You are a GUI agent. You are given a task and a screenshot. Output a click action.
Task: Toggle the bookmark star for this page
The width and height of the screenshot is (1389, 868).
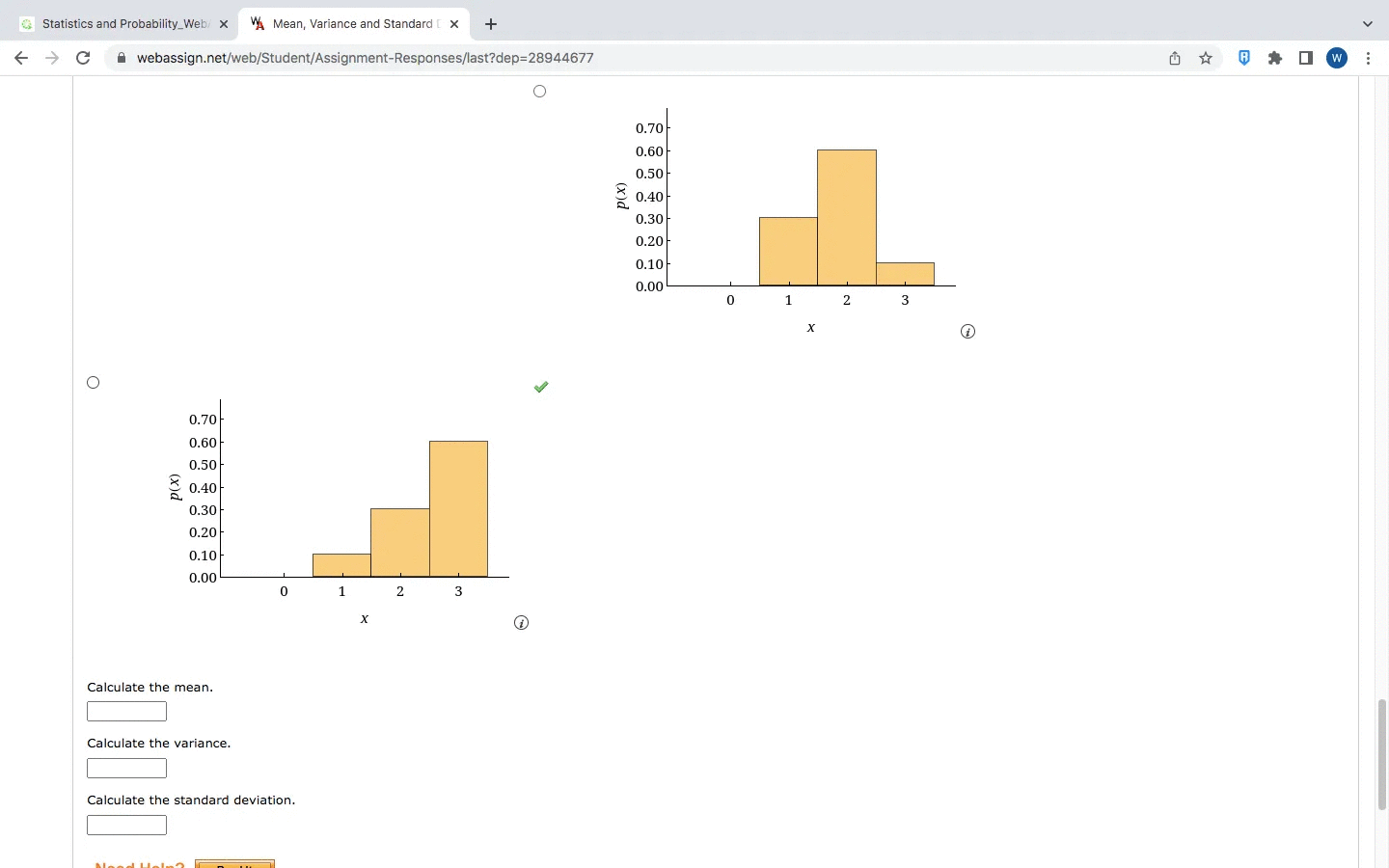[1206, 58]
